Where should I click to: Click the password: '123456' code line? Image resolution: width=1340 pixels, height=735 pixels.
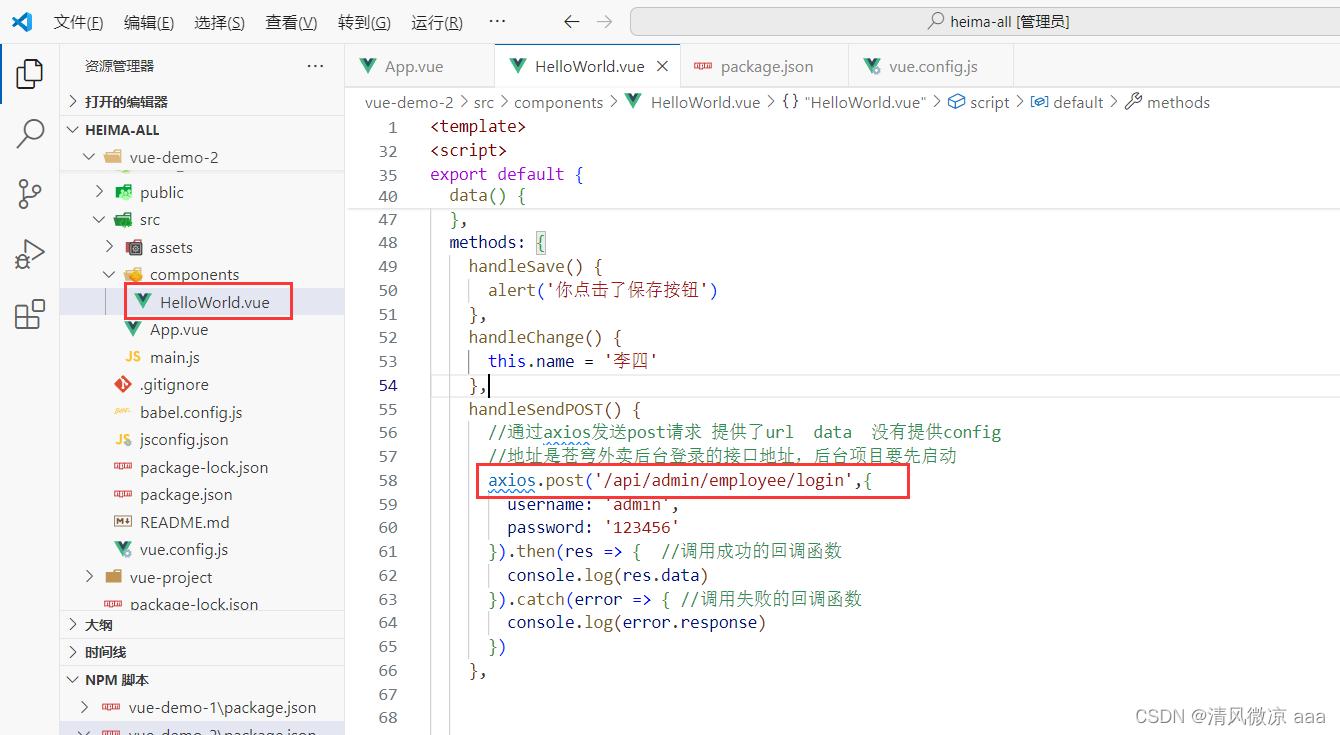[593, 527]
